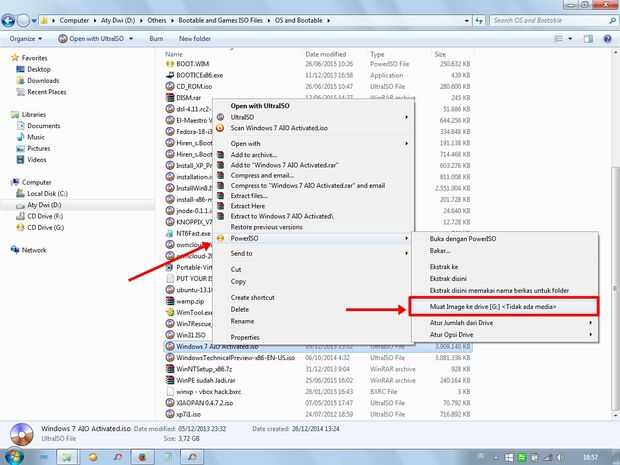Select DISM.rar archive icon
The width and height of the screenshot is (620, 465).
click(x=170, y=98)
